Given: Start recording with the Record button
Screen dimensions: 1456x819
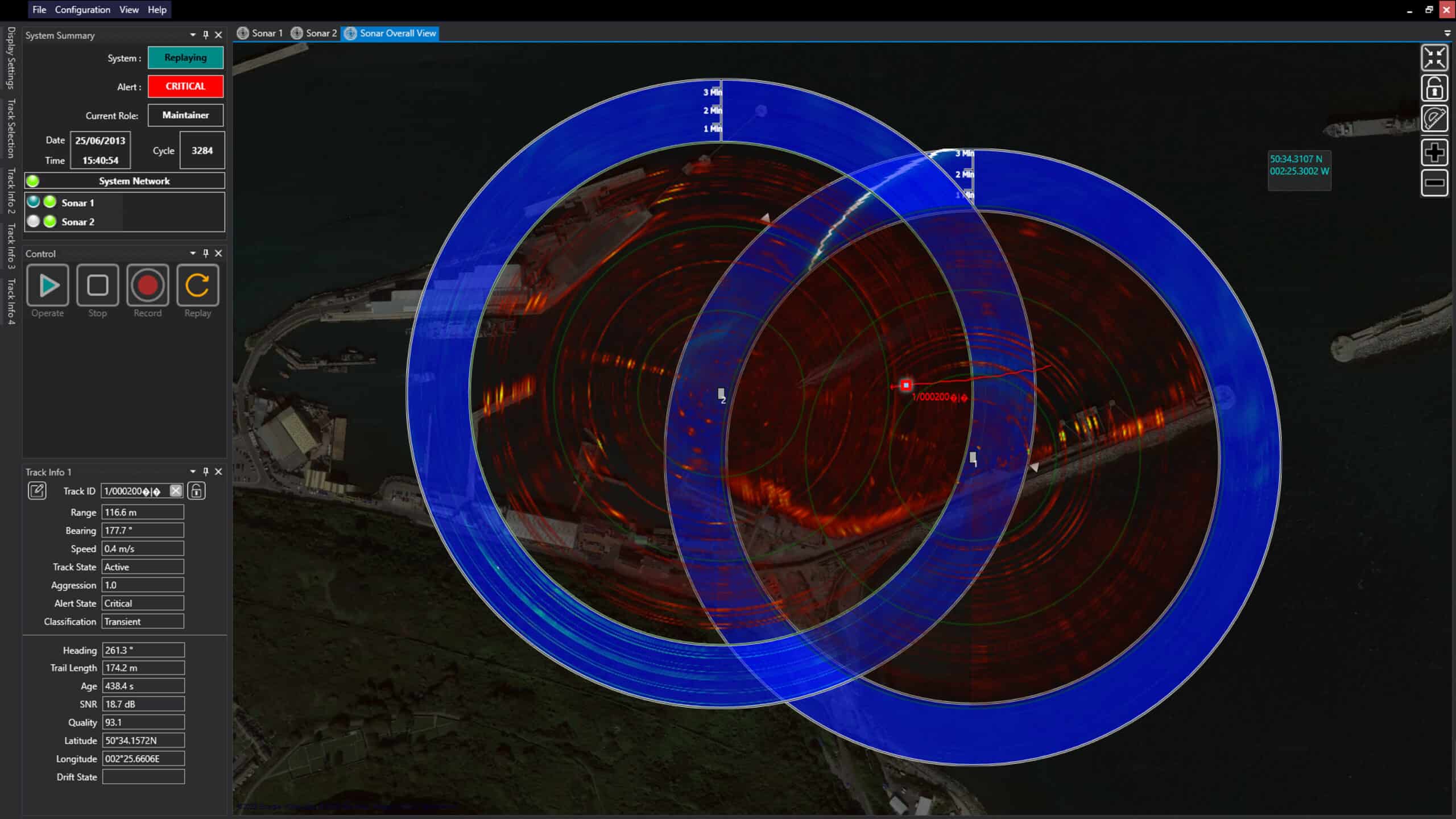Looking at the screenshot, I should point(147,286).
